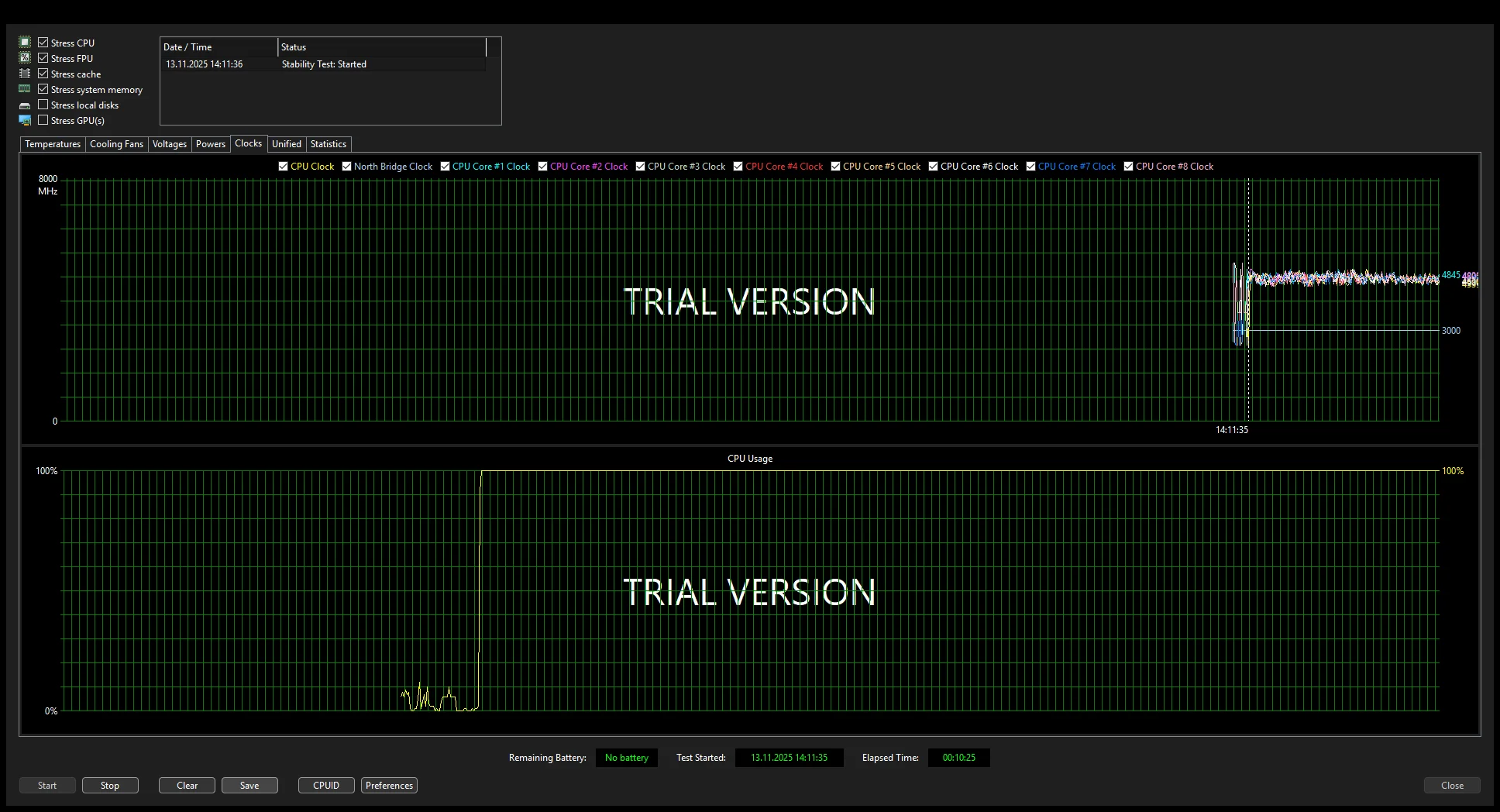The width and height of the screenshot is (1500, 812).
Task: Uncheck Stress FPU option
Action: pos(43,58)
